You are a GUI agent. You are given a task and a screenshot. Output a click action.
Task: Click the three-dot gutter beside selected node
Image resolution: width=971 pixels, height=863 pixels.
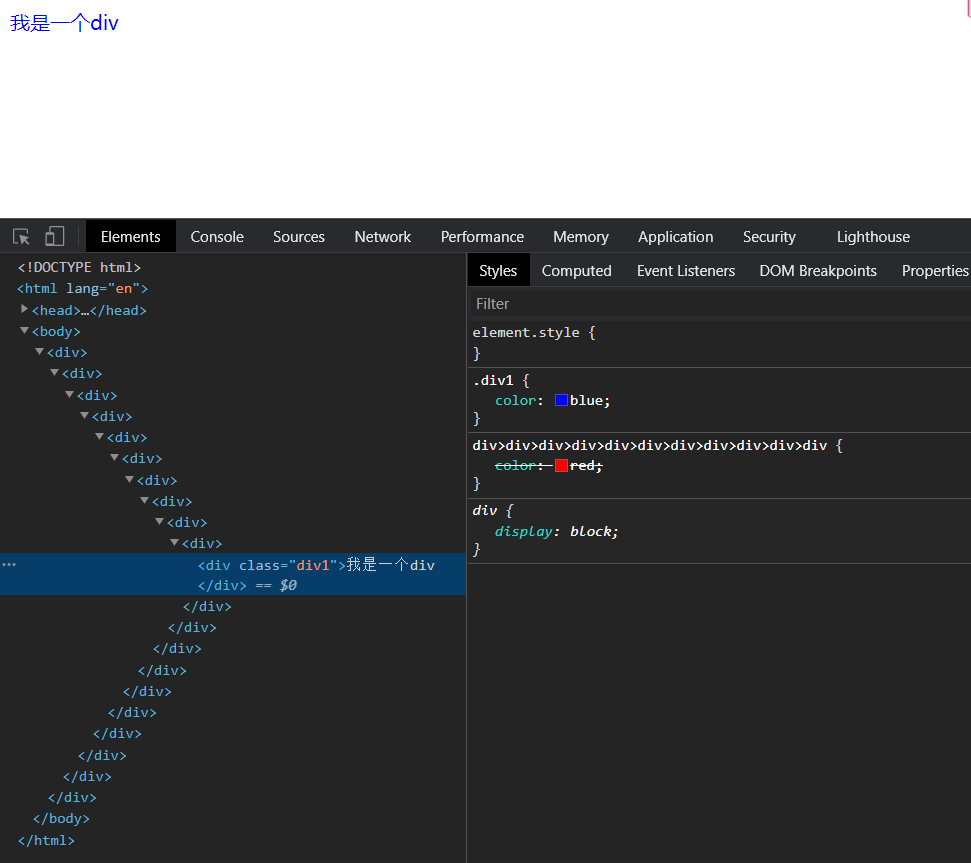coord(9,565)
